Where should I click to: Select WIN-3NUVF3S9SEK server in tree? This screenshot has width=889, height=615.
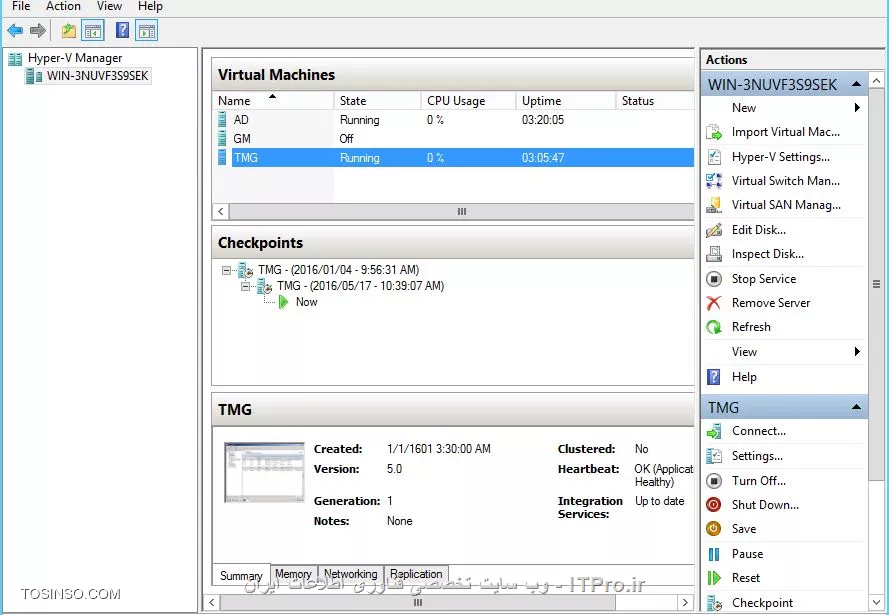click(98, 75)
